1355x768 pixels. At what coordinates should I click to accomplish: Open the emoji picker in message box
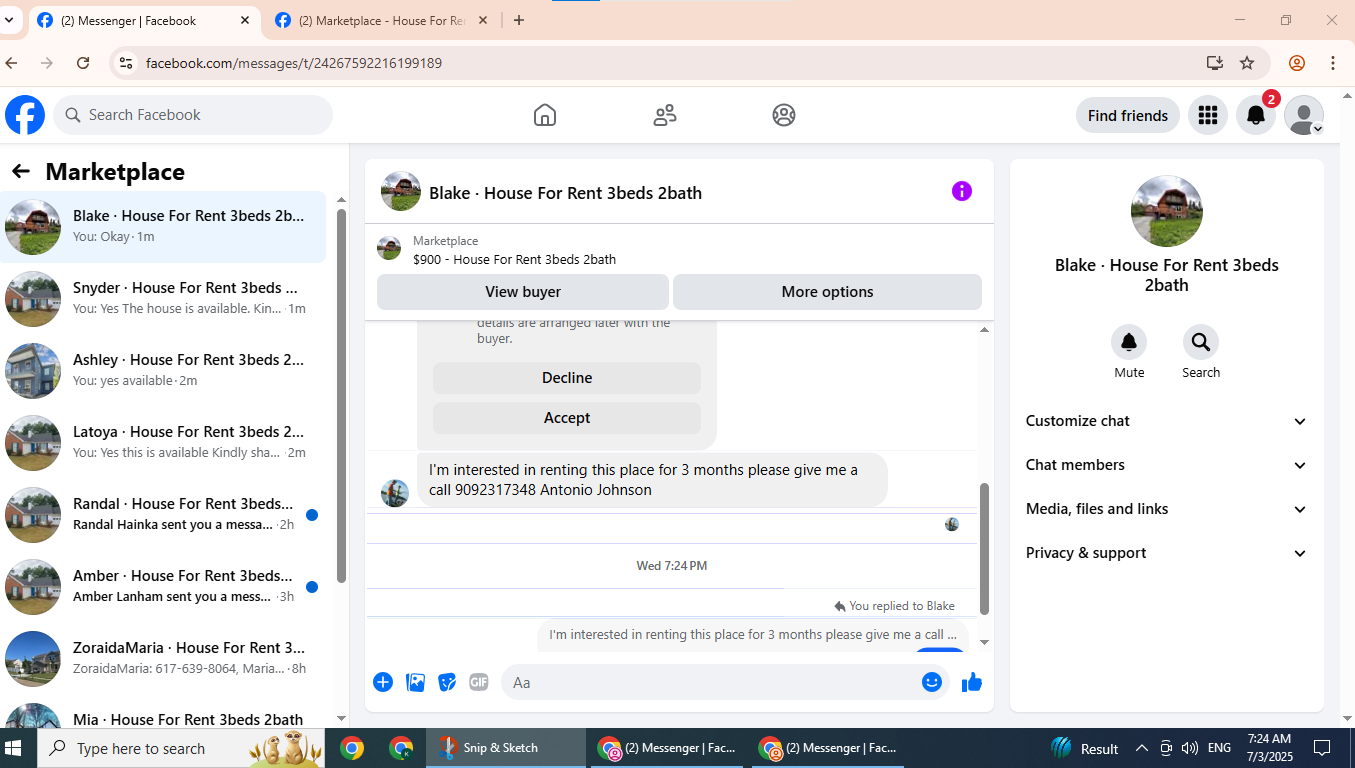click(x=932, y=682)
